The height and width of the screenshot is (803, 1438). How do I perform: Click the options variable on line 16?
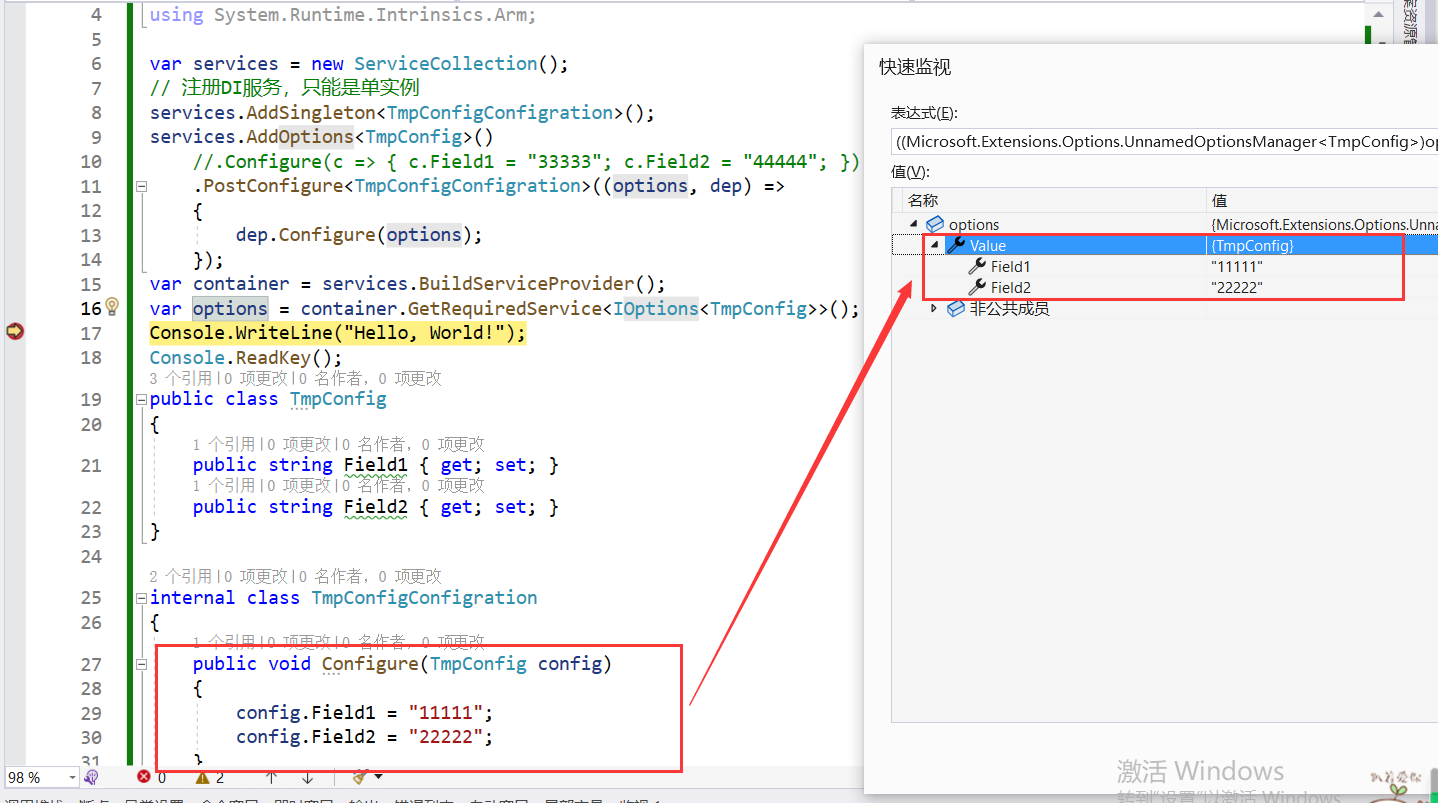pos(230,308)
